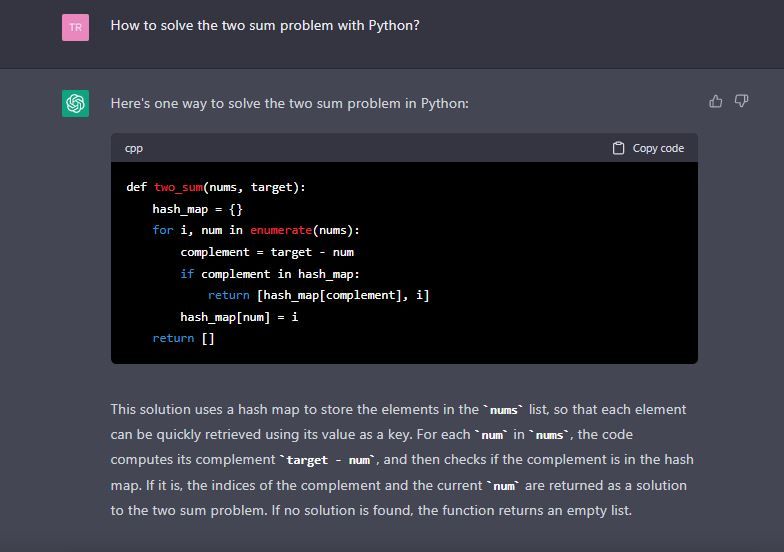
Task: Click the green ChatGPT logo avatar
Action: [x=76, y=104]
